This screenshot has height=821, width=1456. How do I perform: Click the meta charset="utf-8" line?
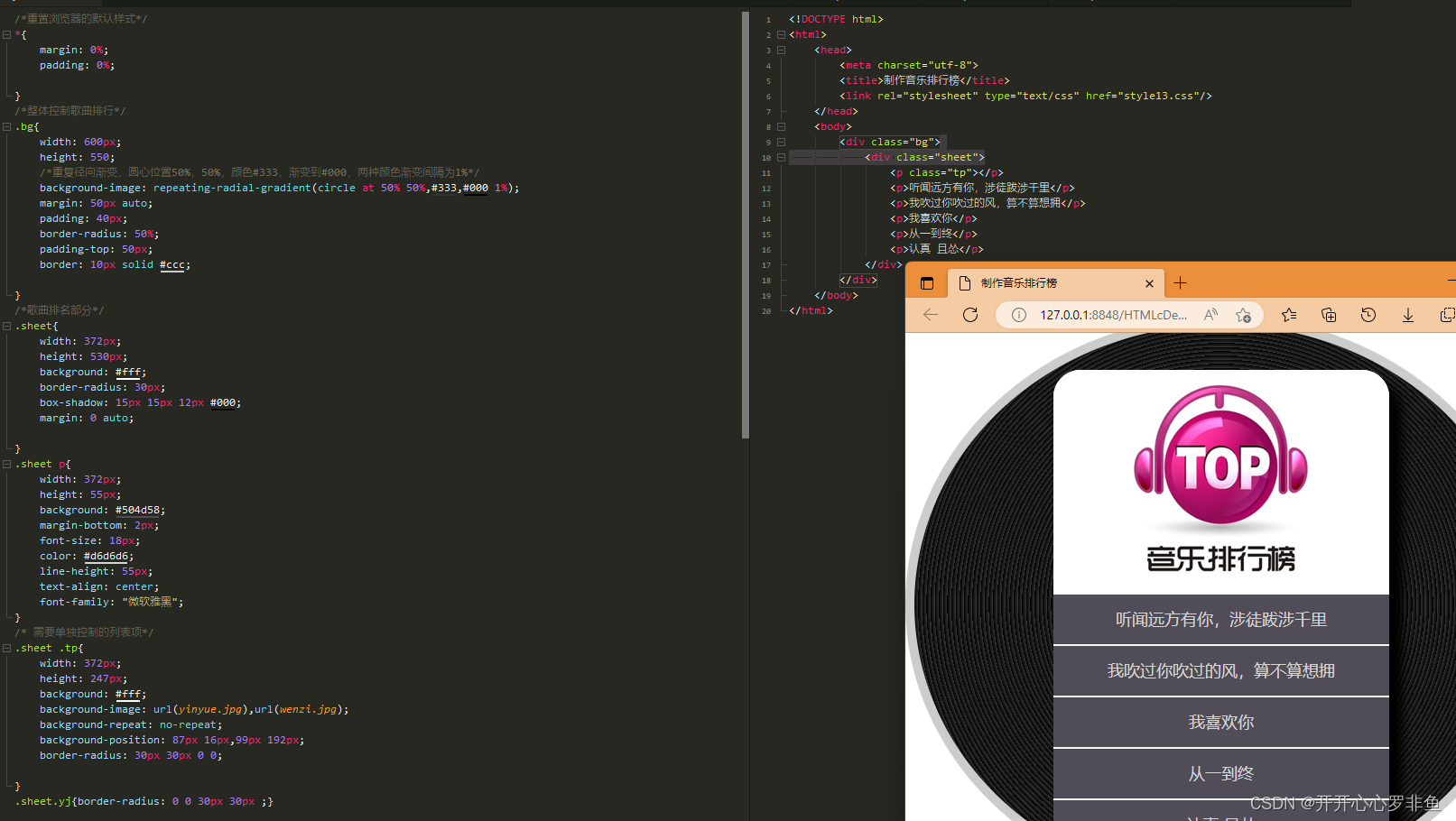click(x=909, y=66)
